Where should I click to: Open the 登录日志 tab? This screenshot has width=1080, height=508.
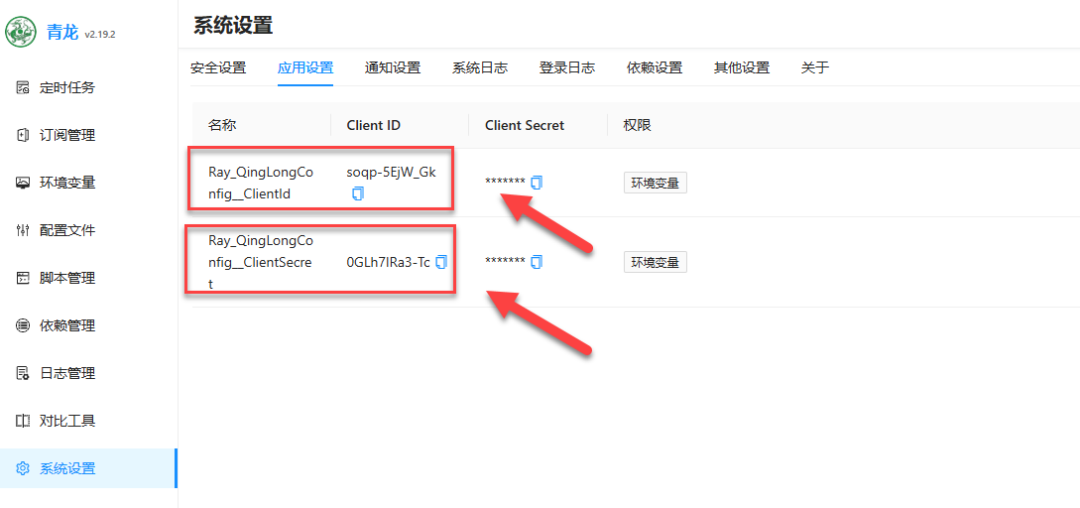click(567, 67)
